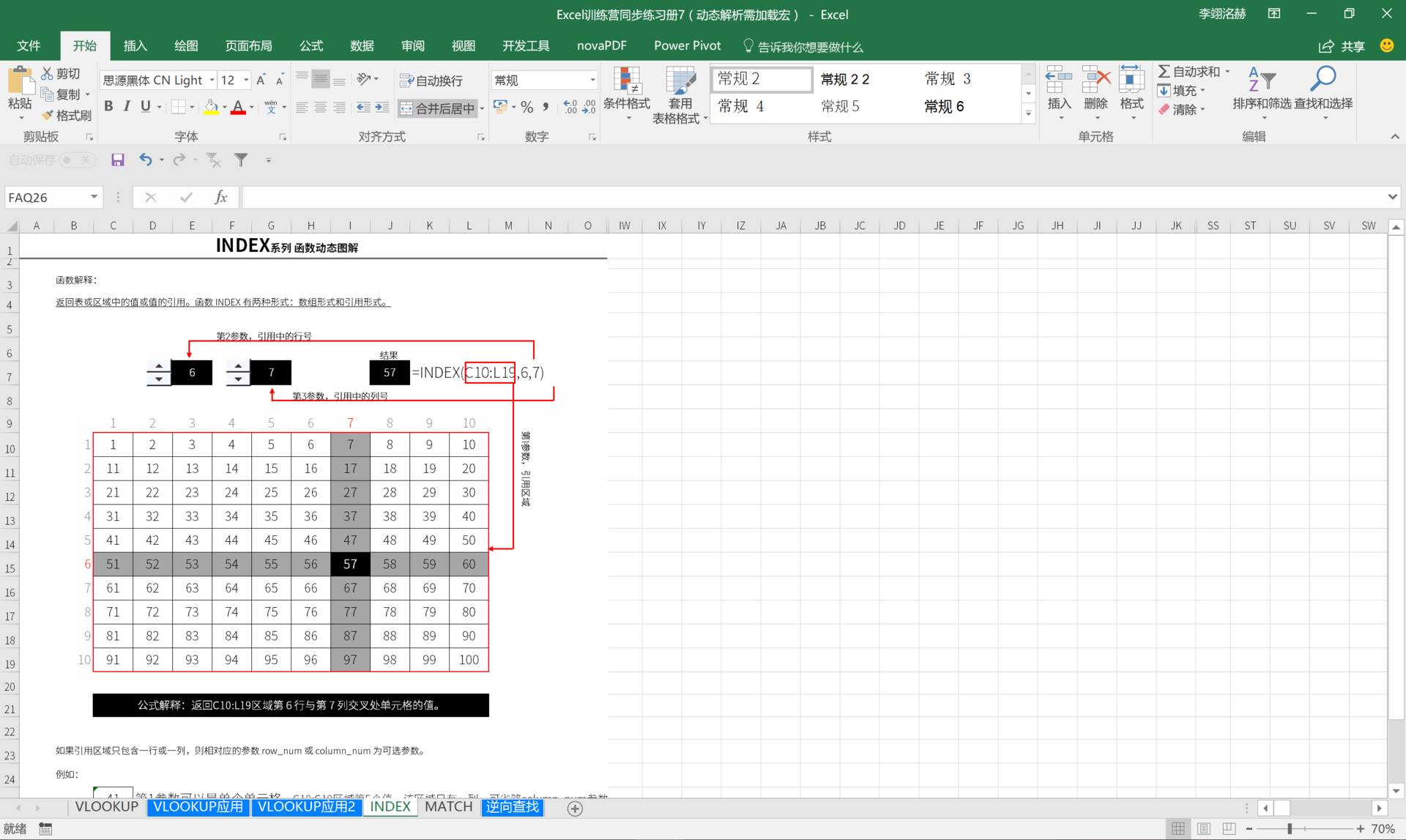
Task: Open the red font color swatch
Action: tap(237, 108)
